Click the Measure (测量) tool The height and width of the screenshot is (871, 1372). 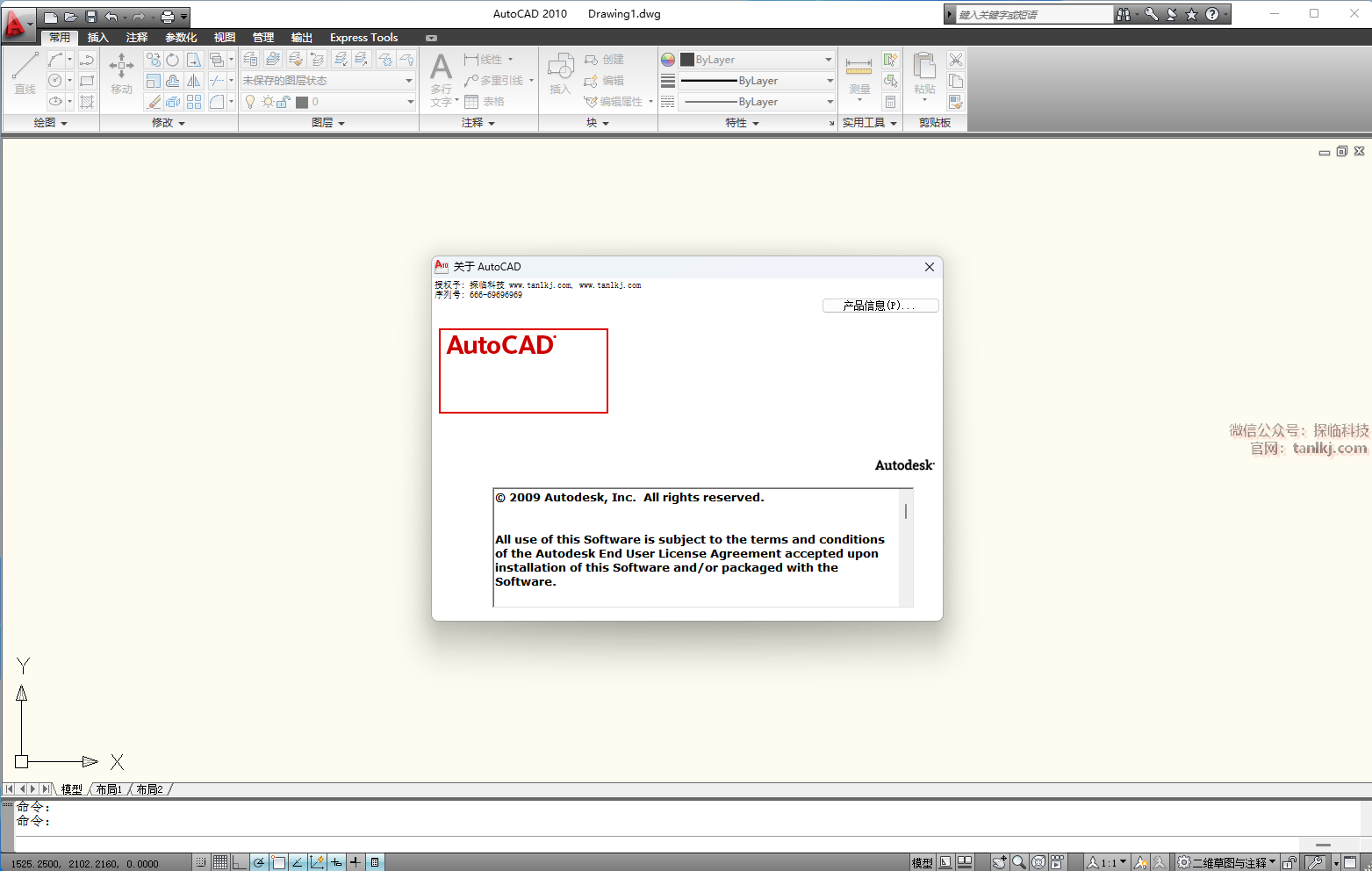[859, 76]
